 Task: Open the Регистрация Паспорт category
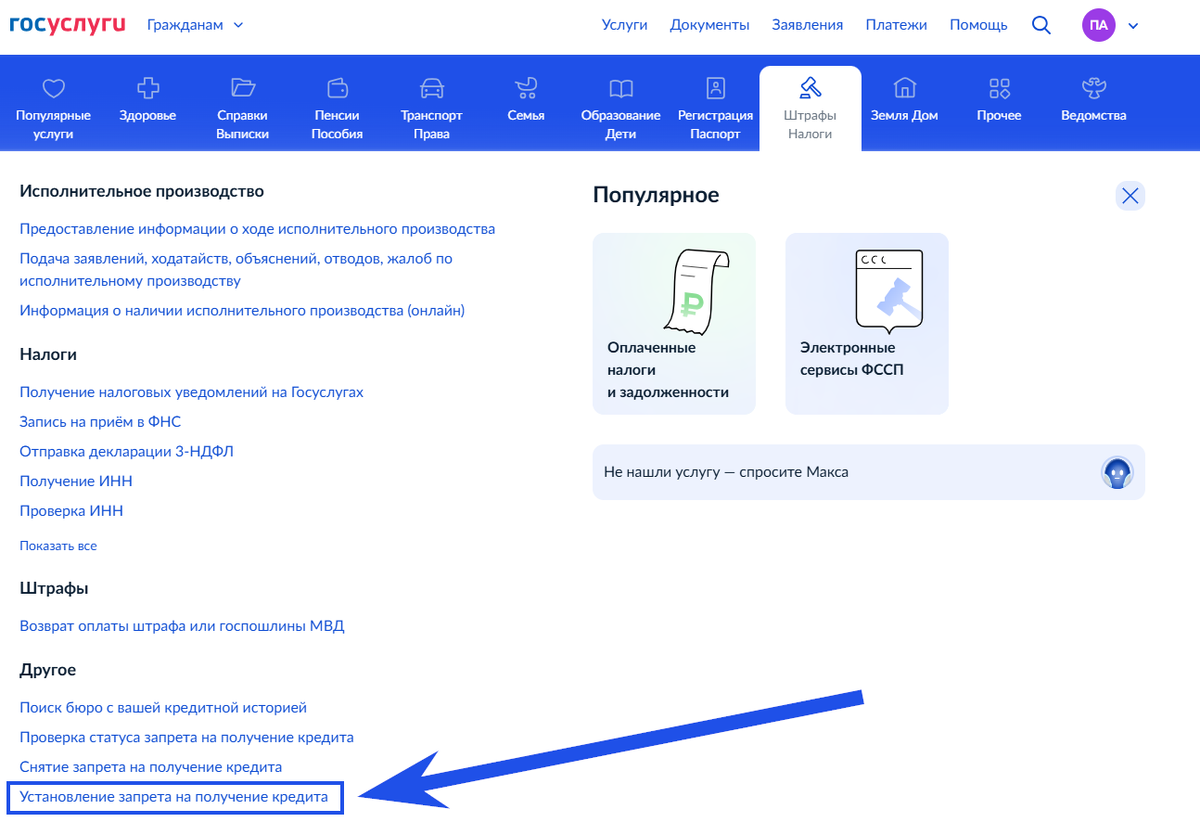click(715, 108)
